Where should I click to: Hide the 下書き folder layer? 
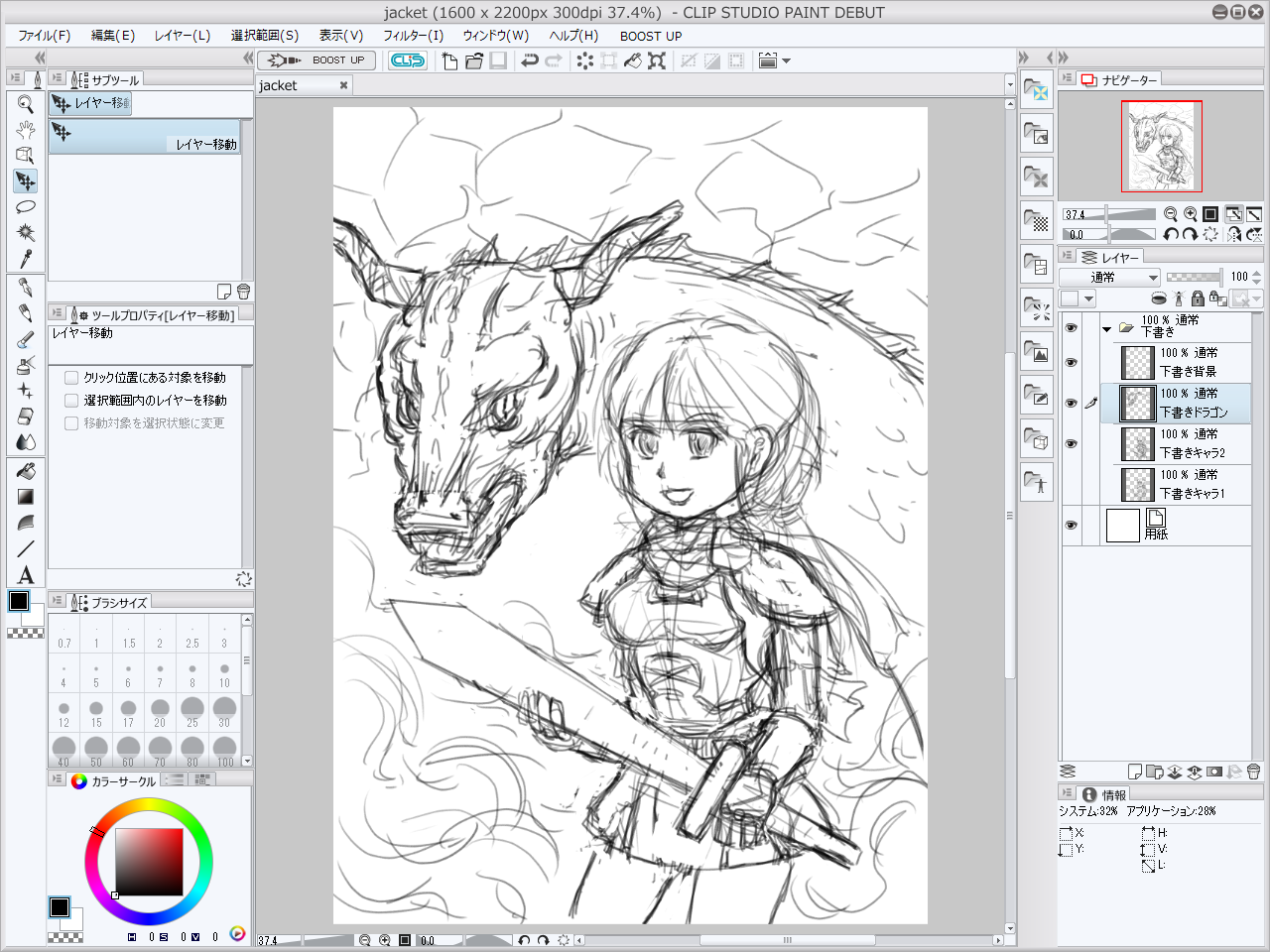click(1072, 327)
